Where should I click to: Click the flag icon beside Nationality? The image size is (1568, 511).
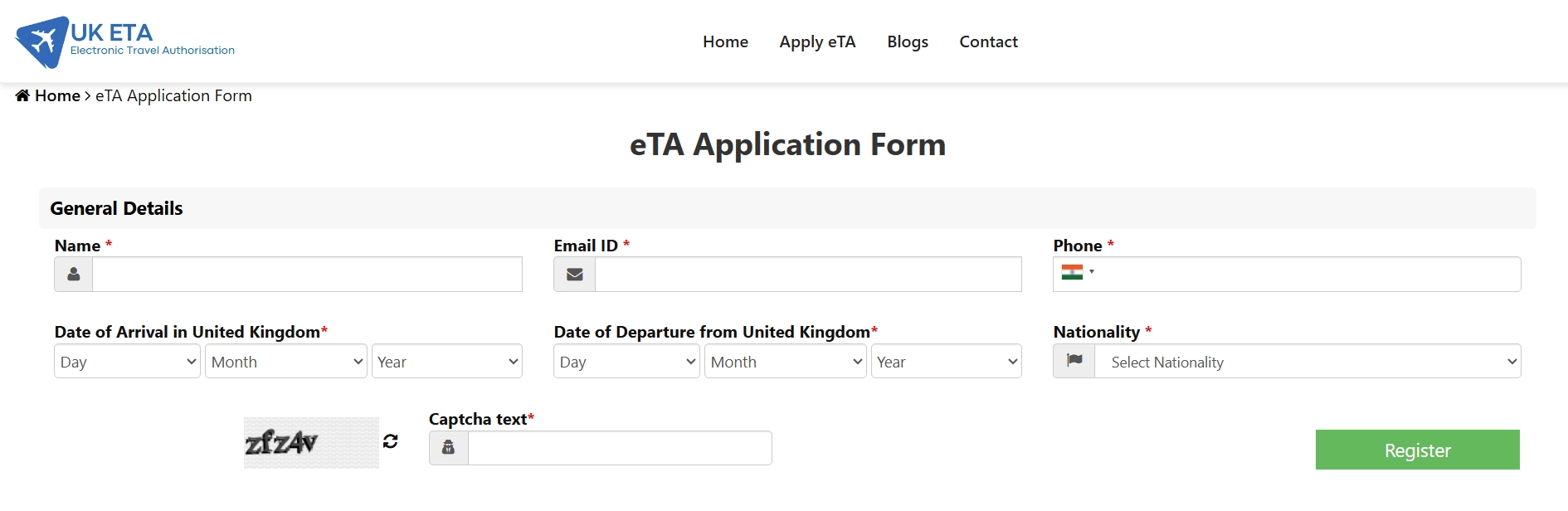click(x=1074, y=361)
